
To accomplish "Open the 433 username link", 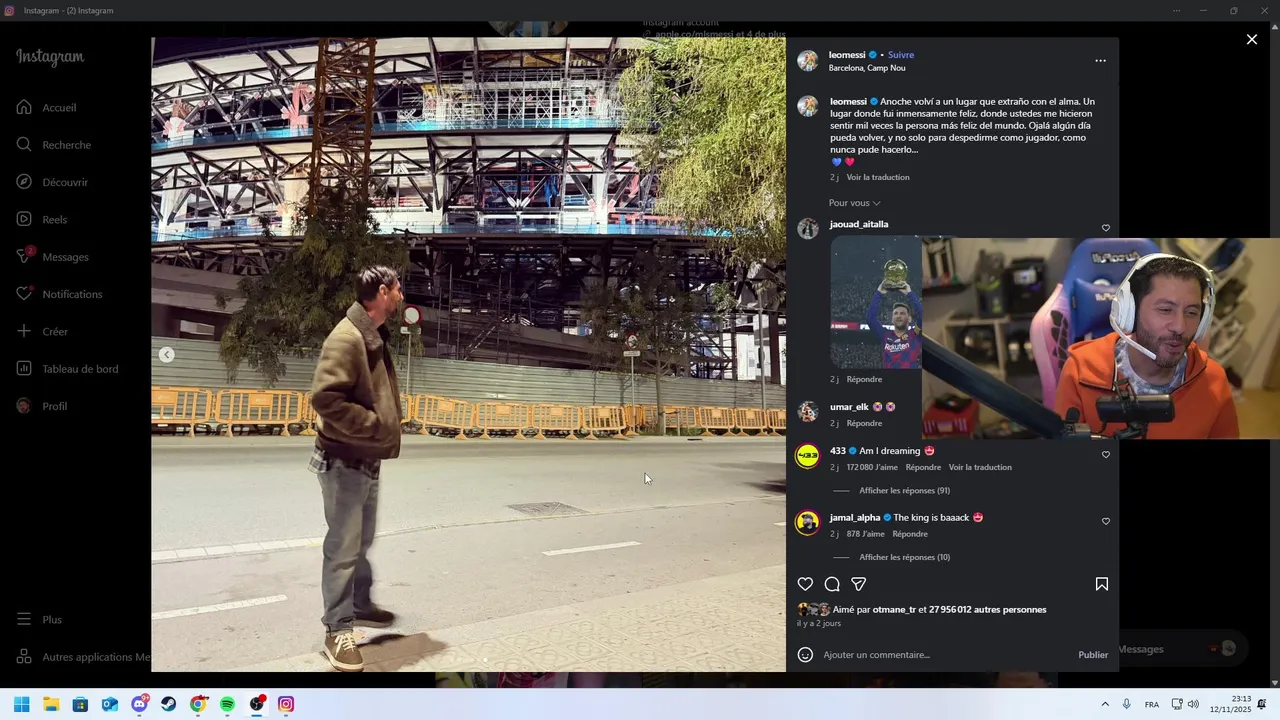I will tap(837, 451).
